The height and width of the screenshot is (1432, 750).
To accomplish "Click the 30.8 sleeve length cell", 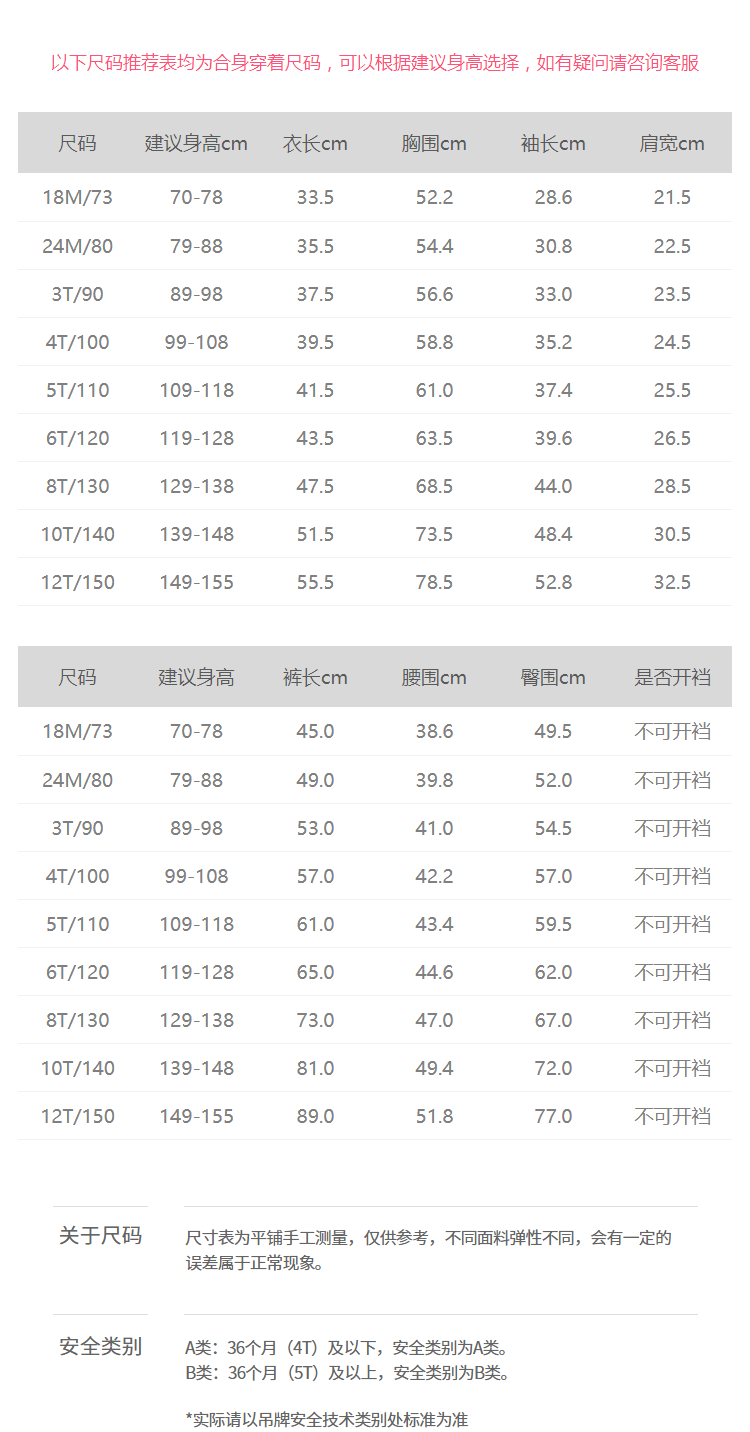I will coord(553,246).
